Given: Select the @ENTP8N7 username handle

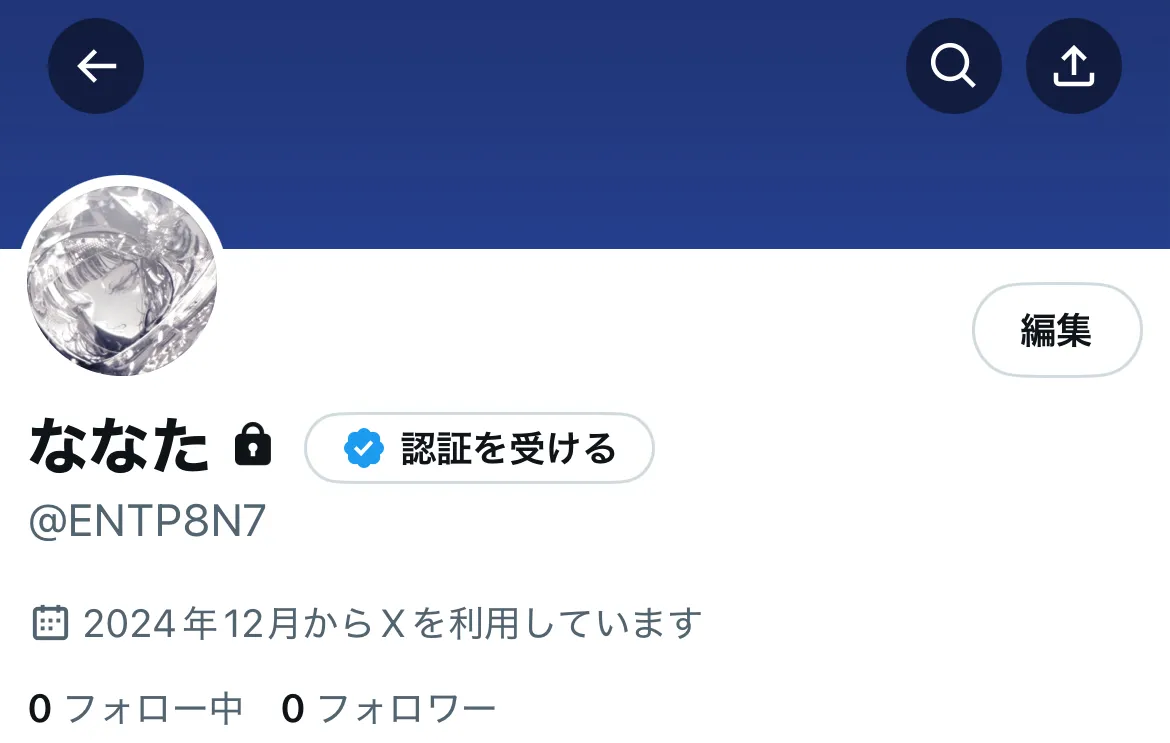Looking at the screenshot, I should [147, 521].
